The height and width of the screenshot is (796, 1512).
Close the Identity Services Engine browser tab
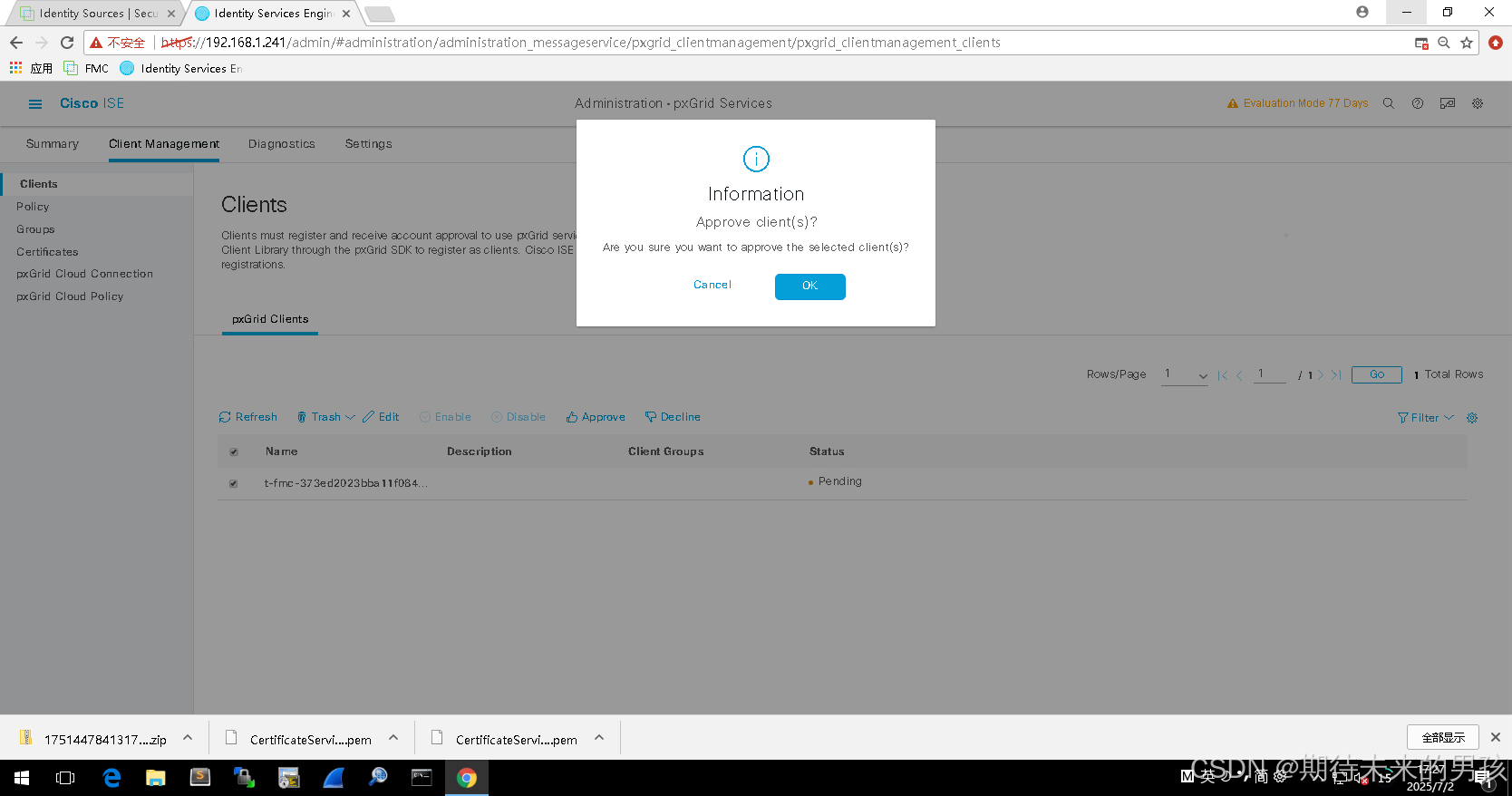point(346,14)
